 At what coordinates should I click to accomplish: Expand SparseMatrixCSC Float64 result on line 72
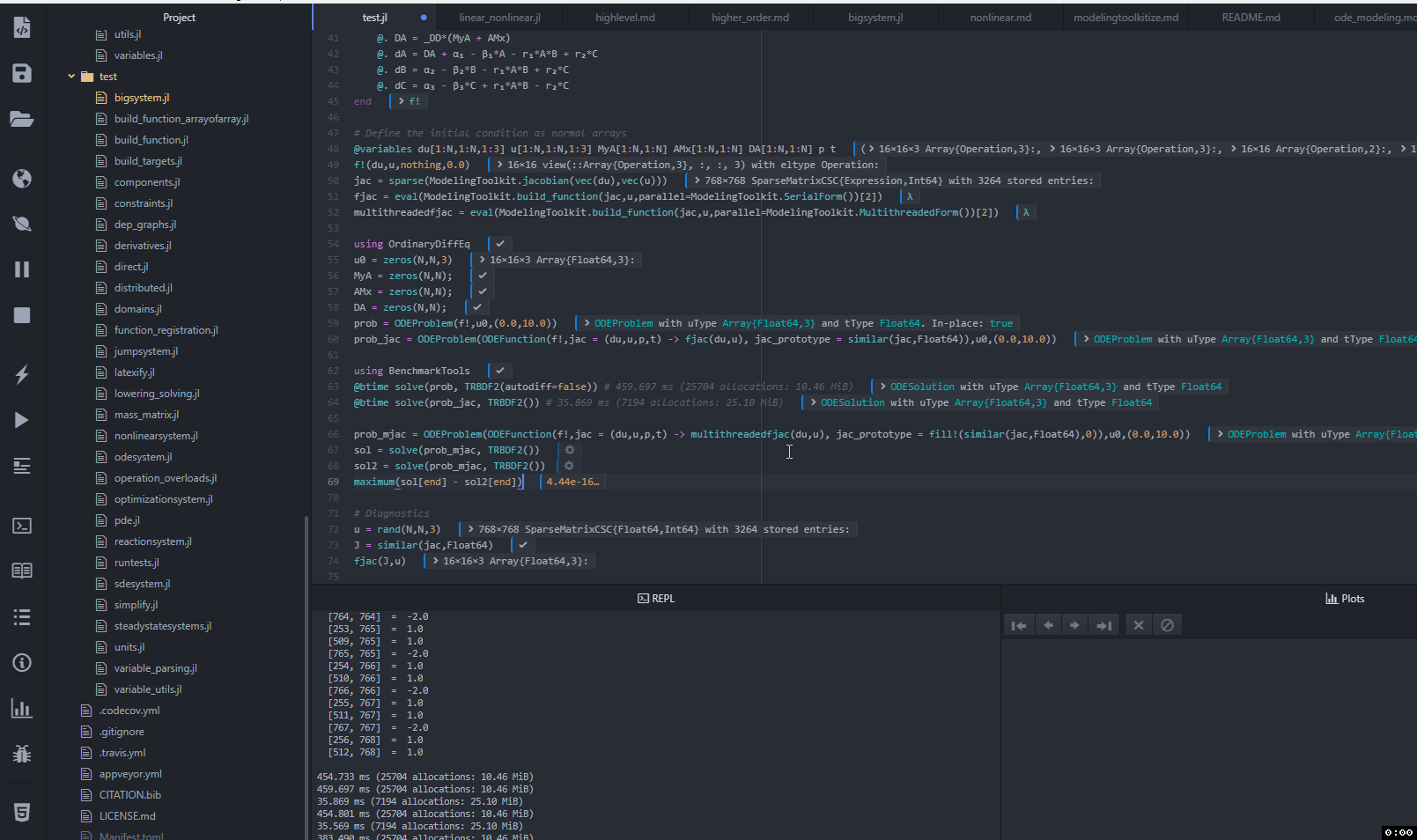click(471, 529)
